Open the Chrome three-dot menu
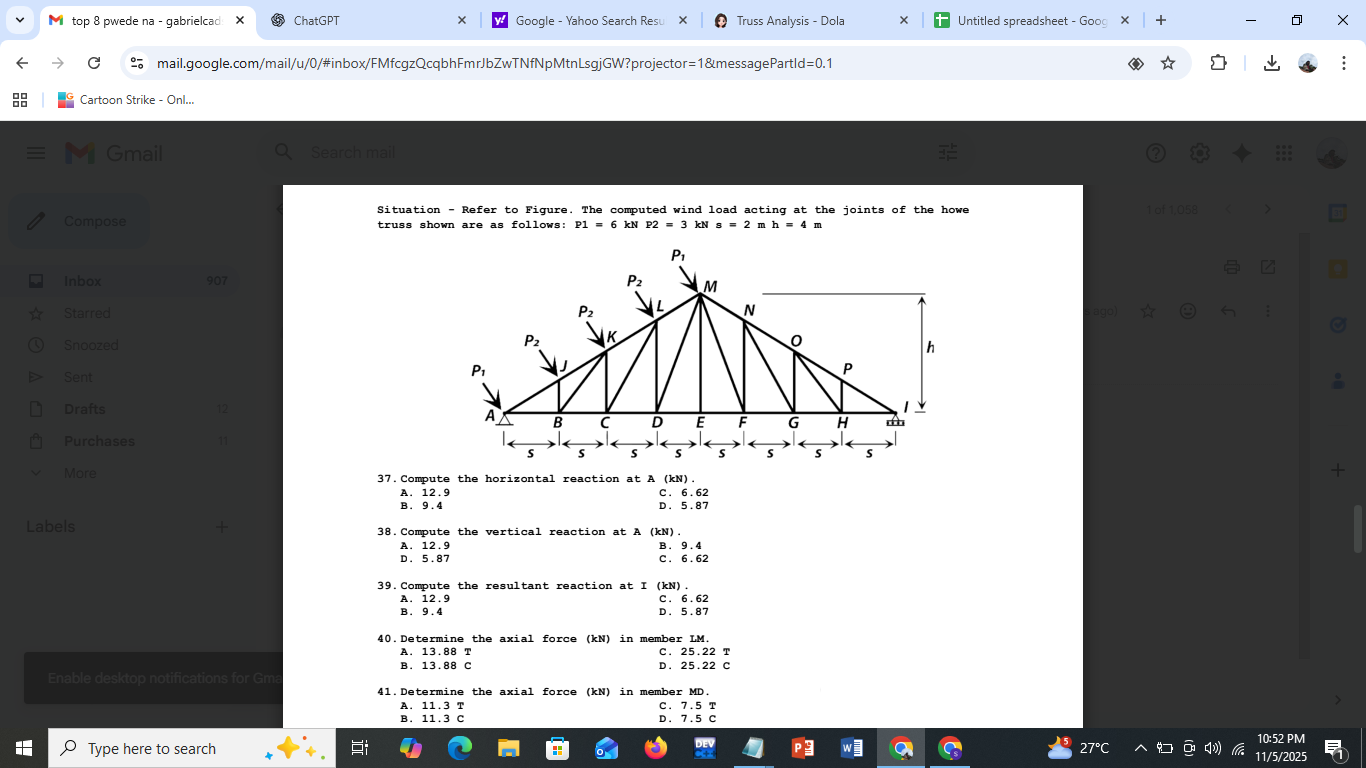This screenshot has width=1366, height=768. tap(1344, 63)
